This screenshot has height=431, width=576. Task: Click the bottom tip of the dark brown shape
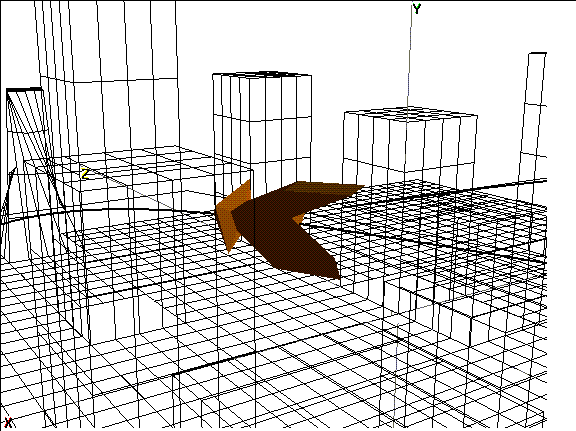(x=336, y=276)
